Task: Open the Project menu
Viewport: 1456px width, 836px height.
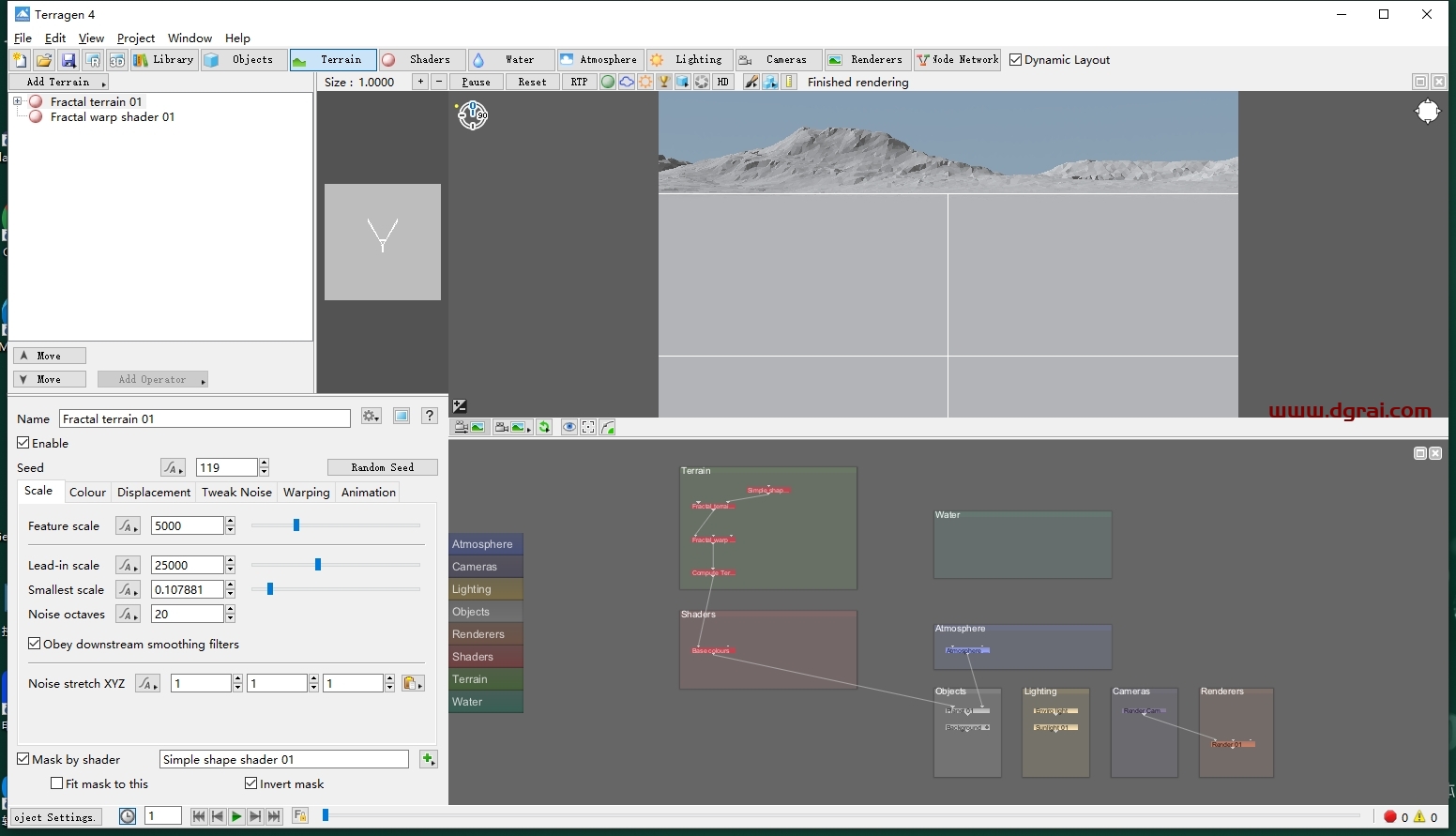Action: pos(136,38)
